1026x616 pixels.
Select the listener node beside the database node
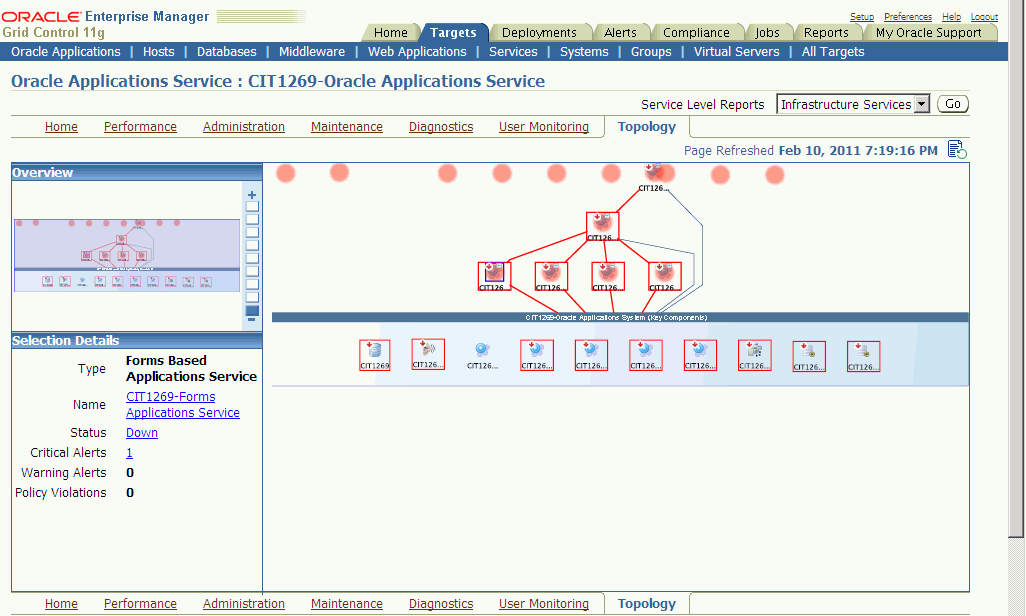pos(428,354)
